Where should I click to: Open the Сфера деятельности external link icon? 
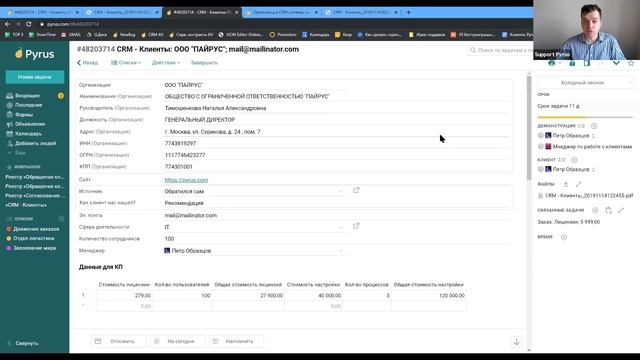[x=356, y=226]
